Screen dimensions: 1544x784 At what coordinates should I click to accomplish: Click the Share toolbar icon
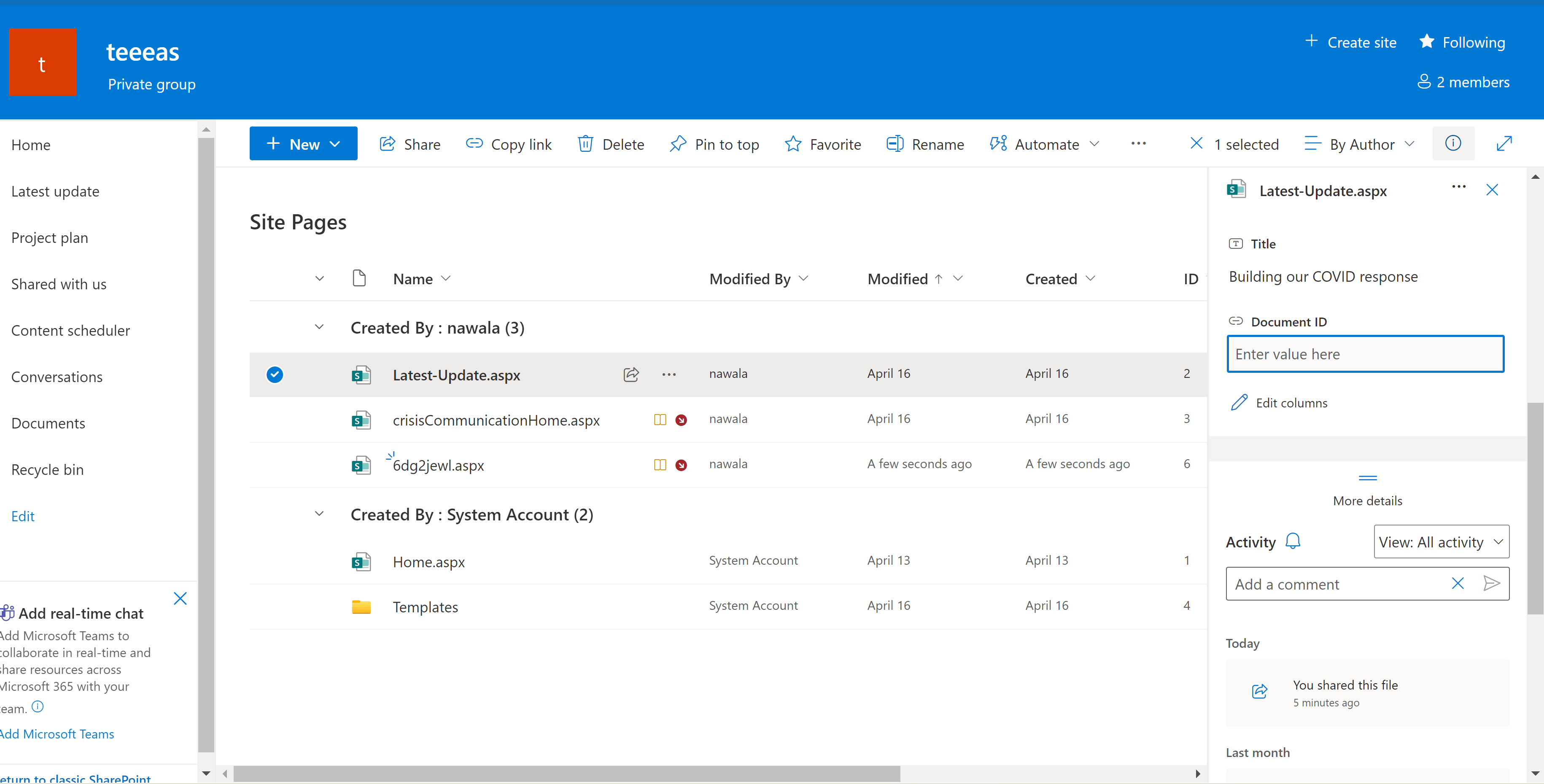click(x=388, y=144)
